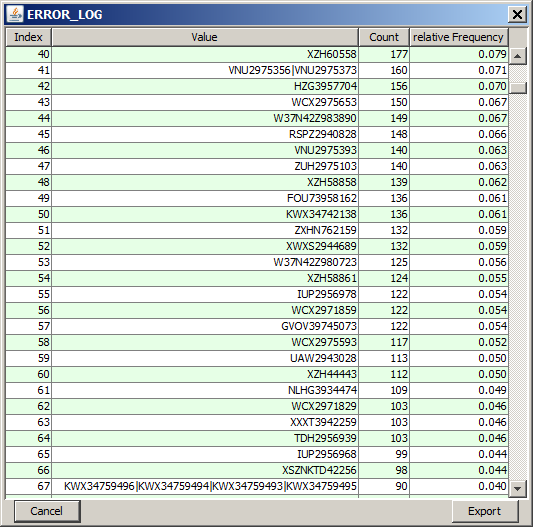
Task: Select value VNU2975356|VNU2975373
Action: [x=205, y=70]
